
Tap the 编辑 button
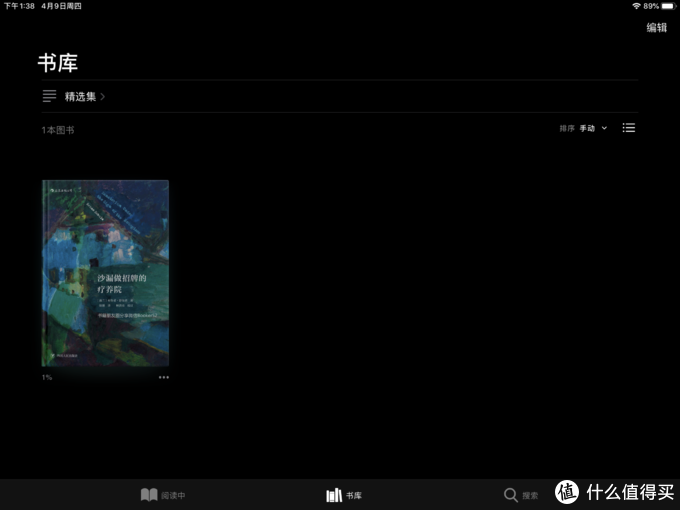click(x=657, y=28)
